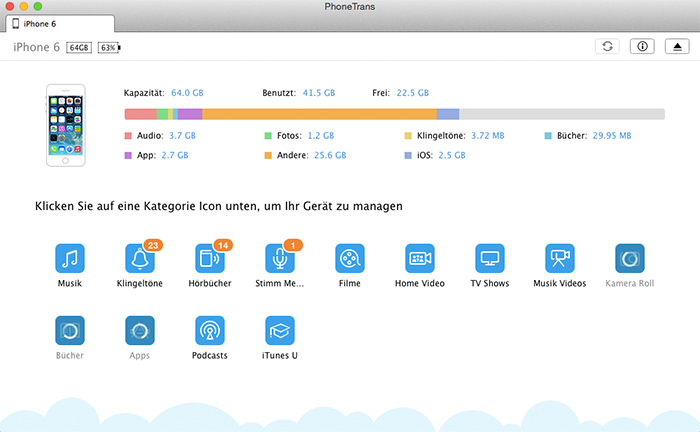Switch to the iPhone 6 tab
The image size is (700, 432).
(60, 24)
